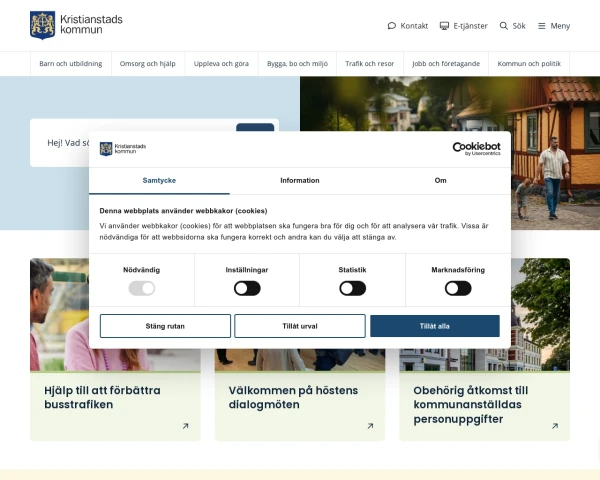Screen dimensions: 600x480
Task: Click the E-tjänster link text
Action: [470, 26]
